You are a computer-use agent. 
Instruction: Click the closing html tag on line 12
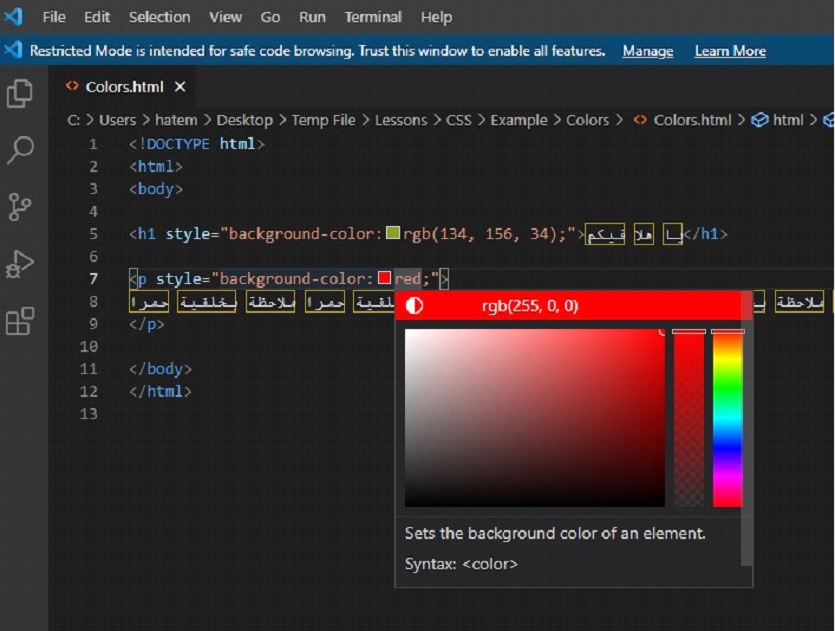(160, 391)
